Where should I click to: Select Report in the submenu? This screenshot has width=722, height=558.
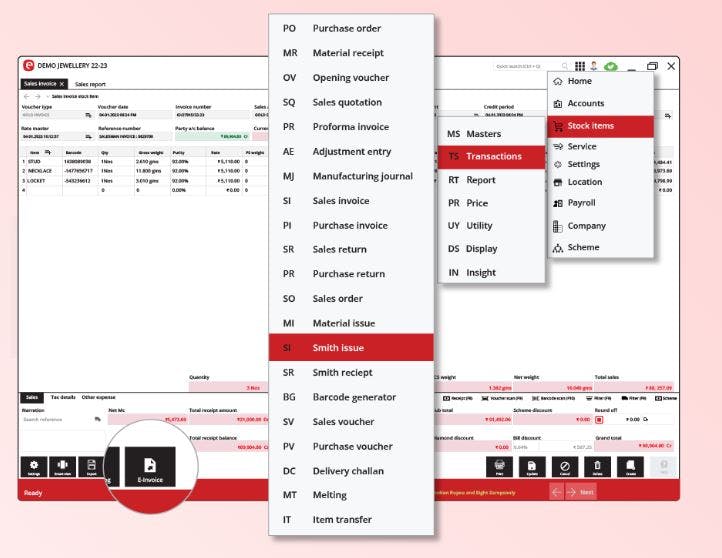pos(491,180)
